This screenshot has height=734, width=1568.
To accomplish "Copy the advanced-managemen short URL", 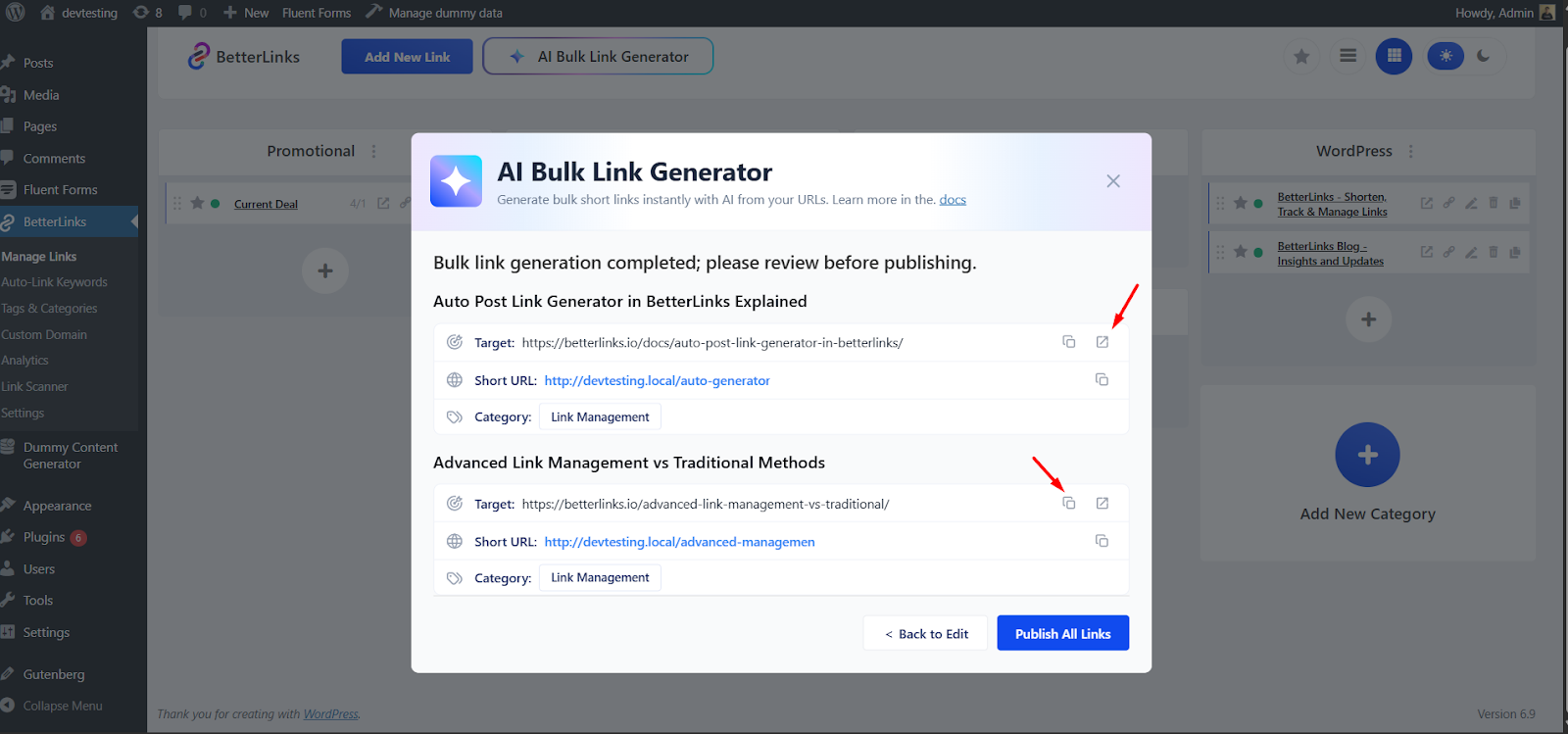I will pyautogui.click(x=1102, y=541).
